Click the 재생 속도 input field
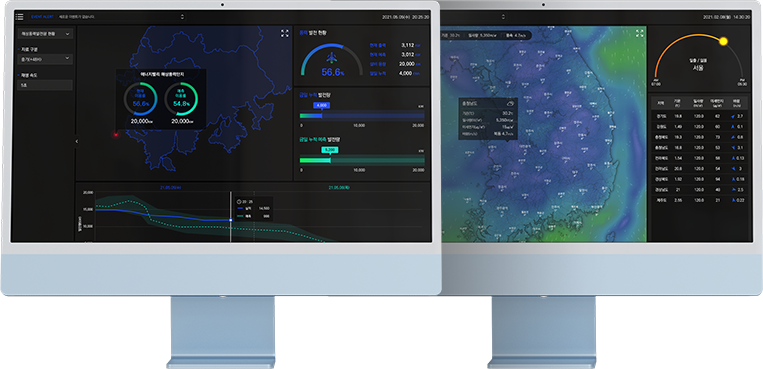The height and width of the screenshot is (369, 763). tap(45, 85)
